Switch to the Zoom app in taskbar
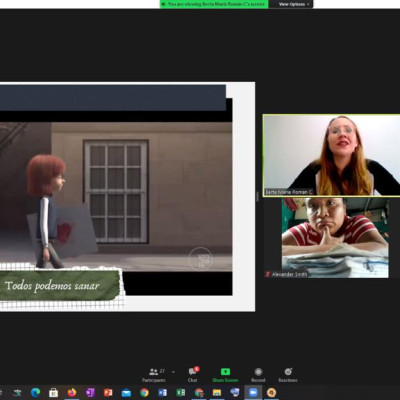Image resolution: width=400 pixels, height=400 pixels. (253, 393)
